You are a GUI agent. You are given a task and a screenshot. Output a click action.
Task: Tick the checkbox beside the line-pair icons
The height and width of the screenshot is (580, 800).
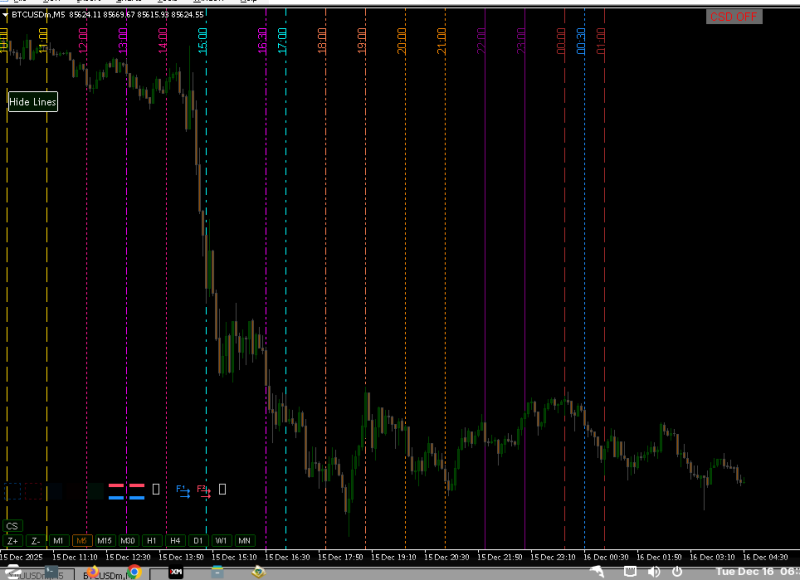[157, 489]
